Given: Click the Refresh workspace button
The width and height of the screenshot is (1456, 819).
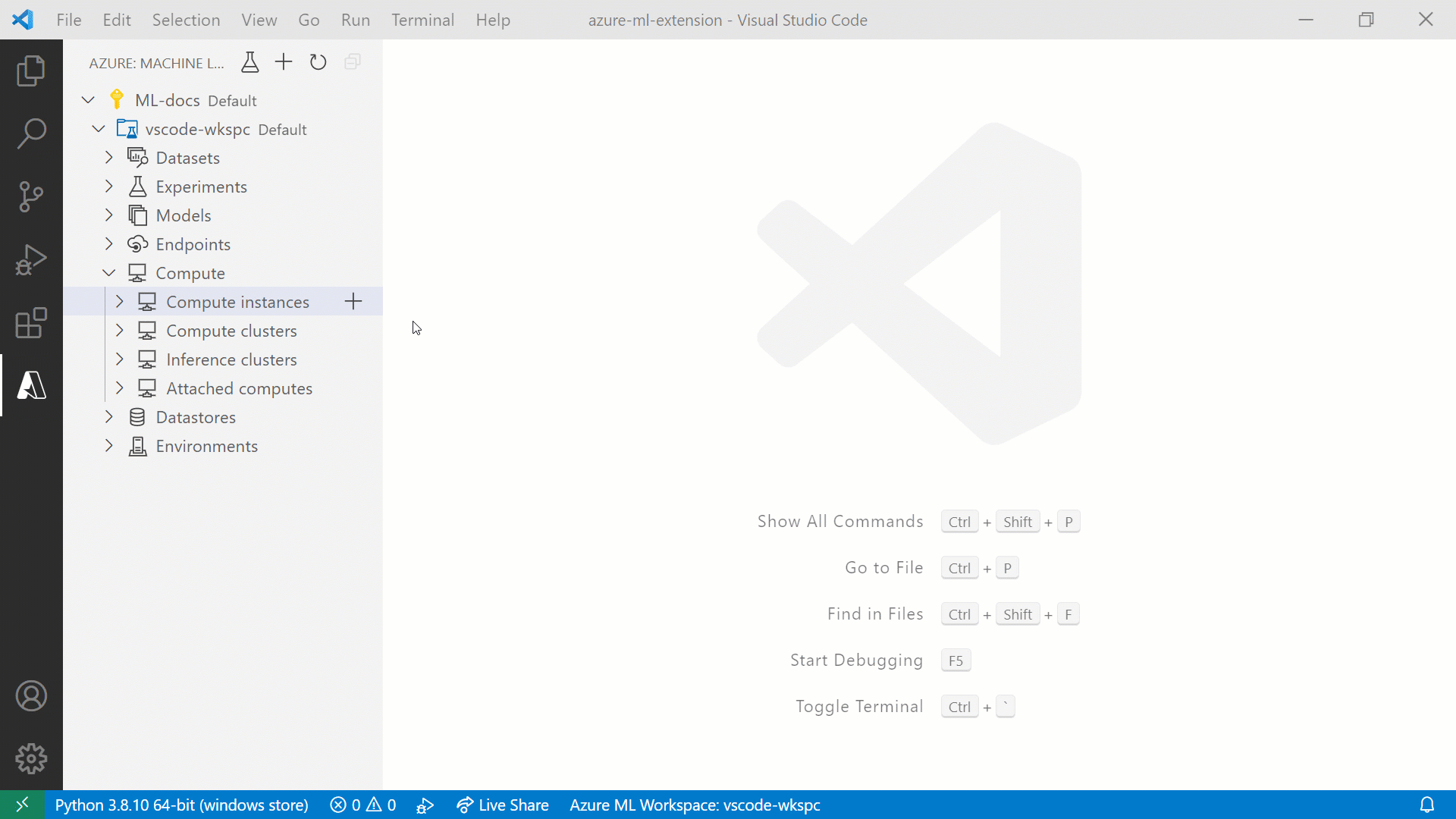Looking at the screenshot, I should [318, 62].
